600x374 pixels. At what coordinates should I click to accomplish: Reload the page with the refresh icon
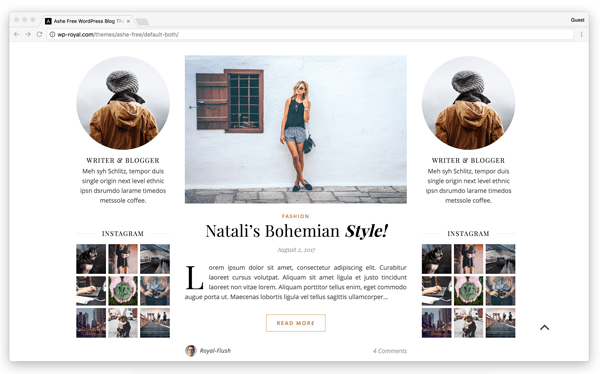pyautogui.click(x=39, y=34)
